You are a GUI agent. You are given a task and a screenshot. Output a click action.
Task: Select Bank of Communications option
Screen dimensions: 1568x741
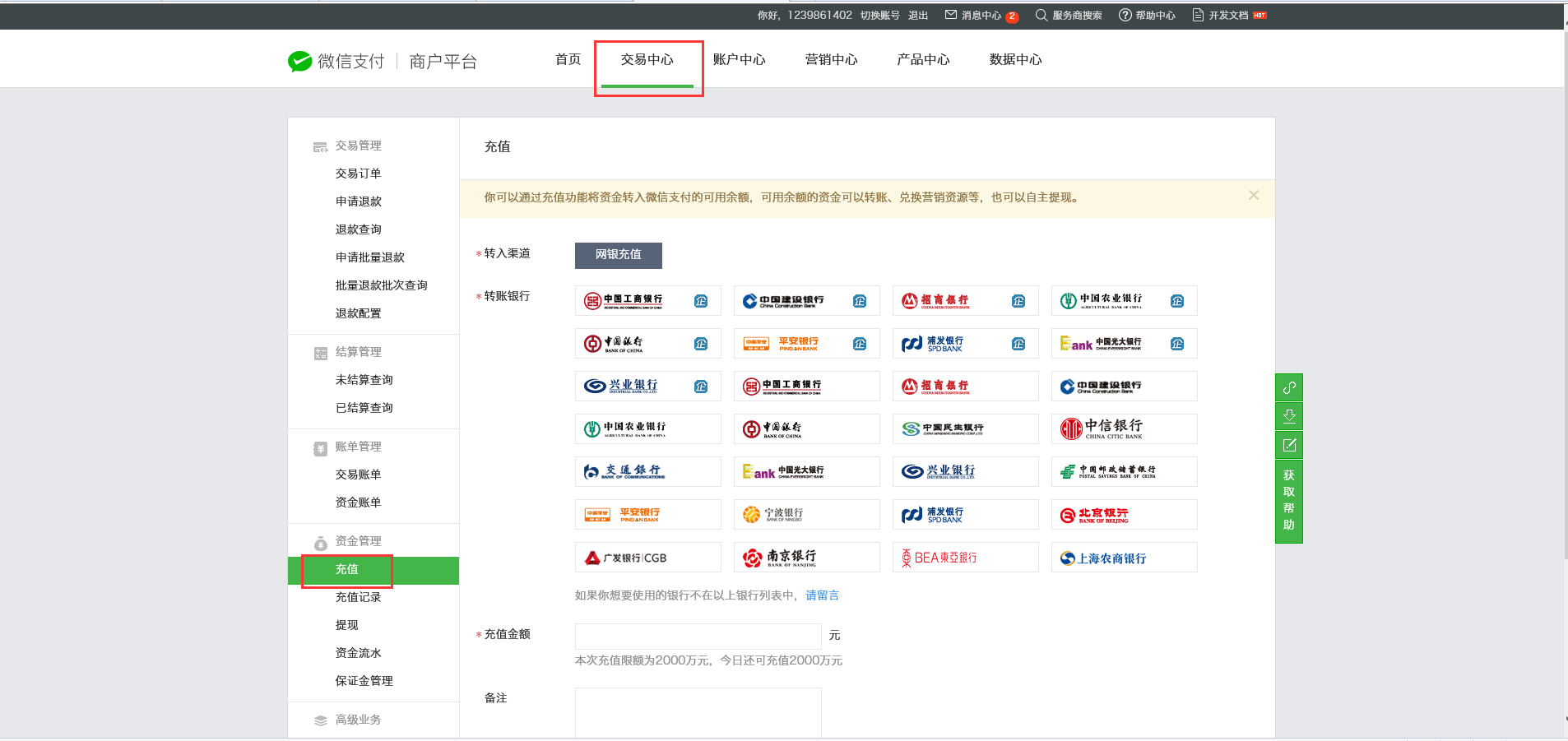647,471
